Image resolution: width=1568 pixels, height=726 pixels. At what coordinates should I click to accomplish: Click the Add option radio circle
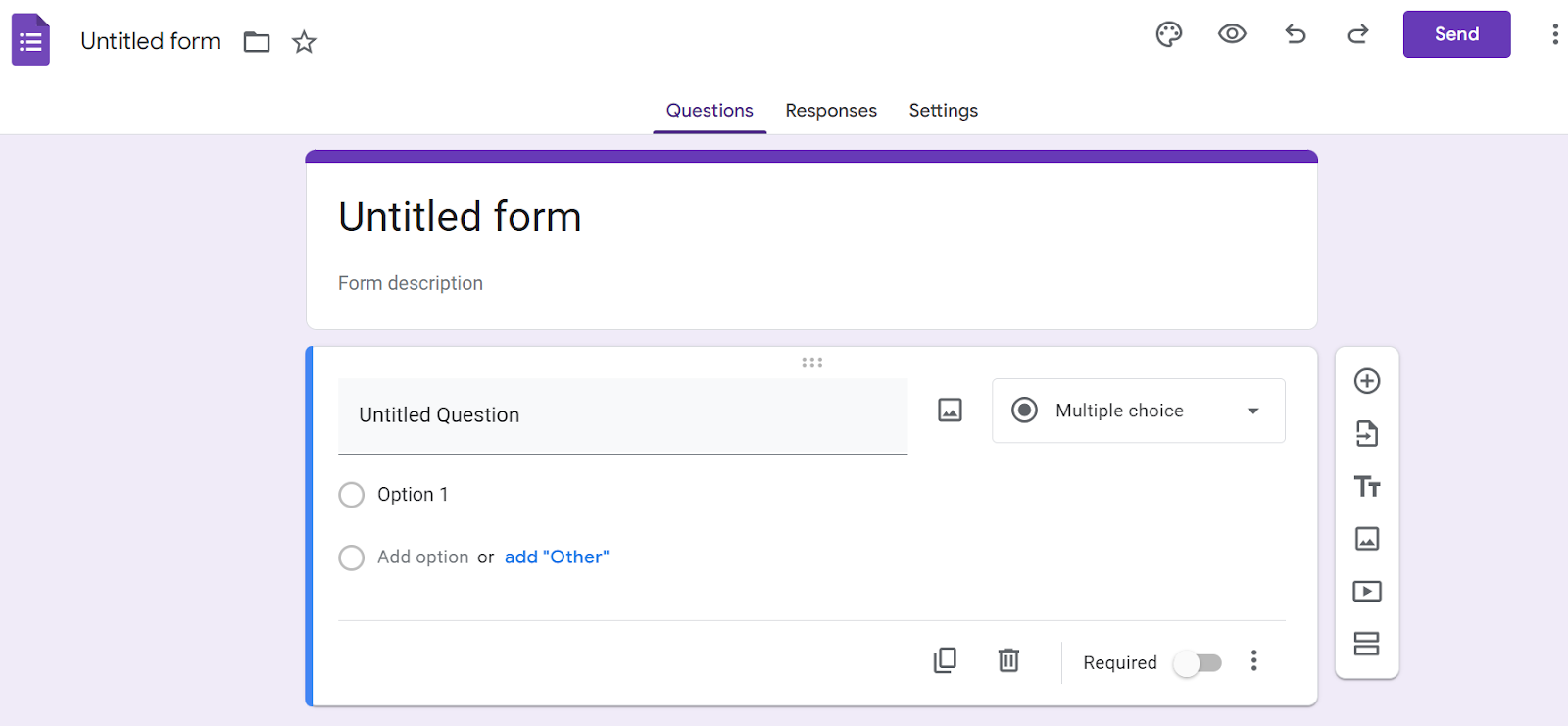pos(351,557)
